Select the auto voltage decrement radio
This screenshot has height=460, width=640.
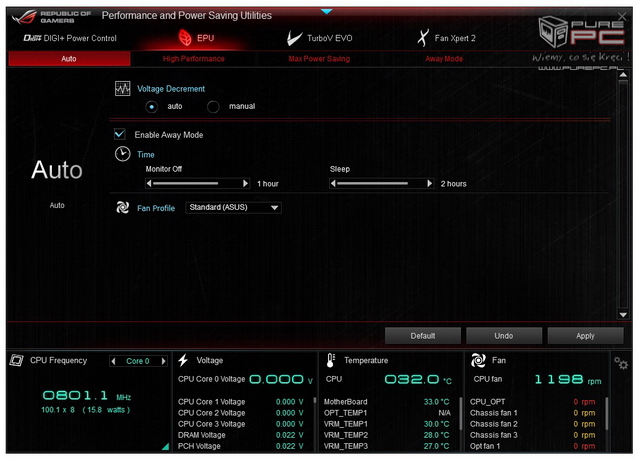(151, 107)
